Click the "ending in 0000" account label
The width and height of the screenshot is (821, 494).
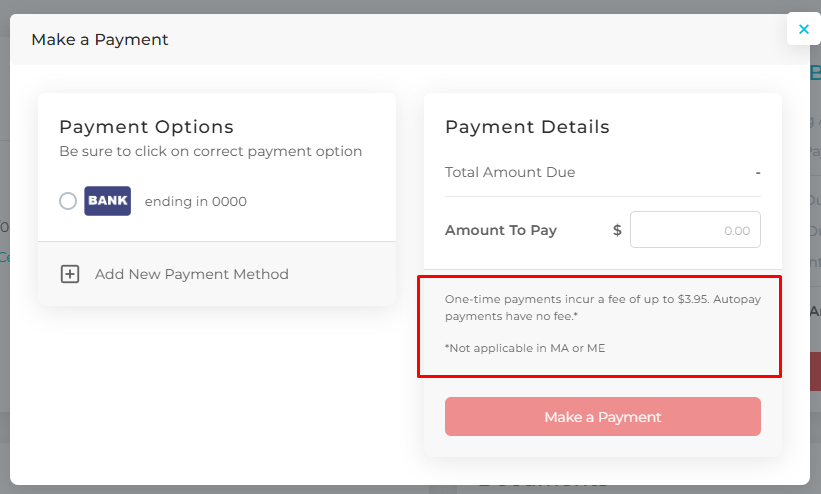(x=195, y=201)
